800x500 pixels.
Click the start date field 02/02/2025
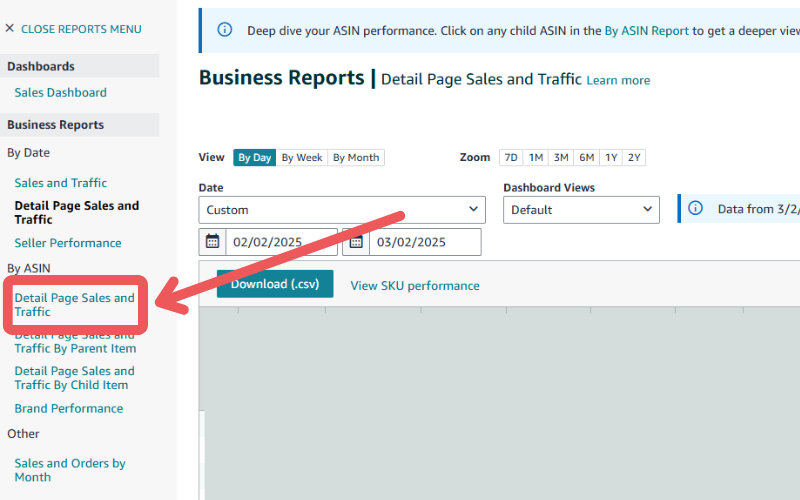[x=281, y=242]
